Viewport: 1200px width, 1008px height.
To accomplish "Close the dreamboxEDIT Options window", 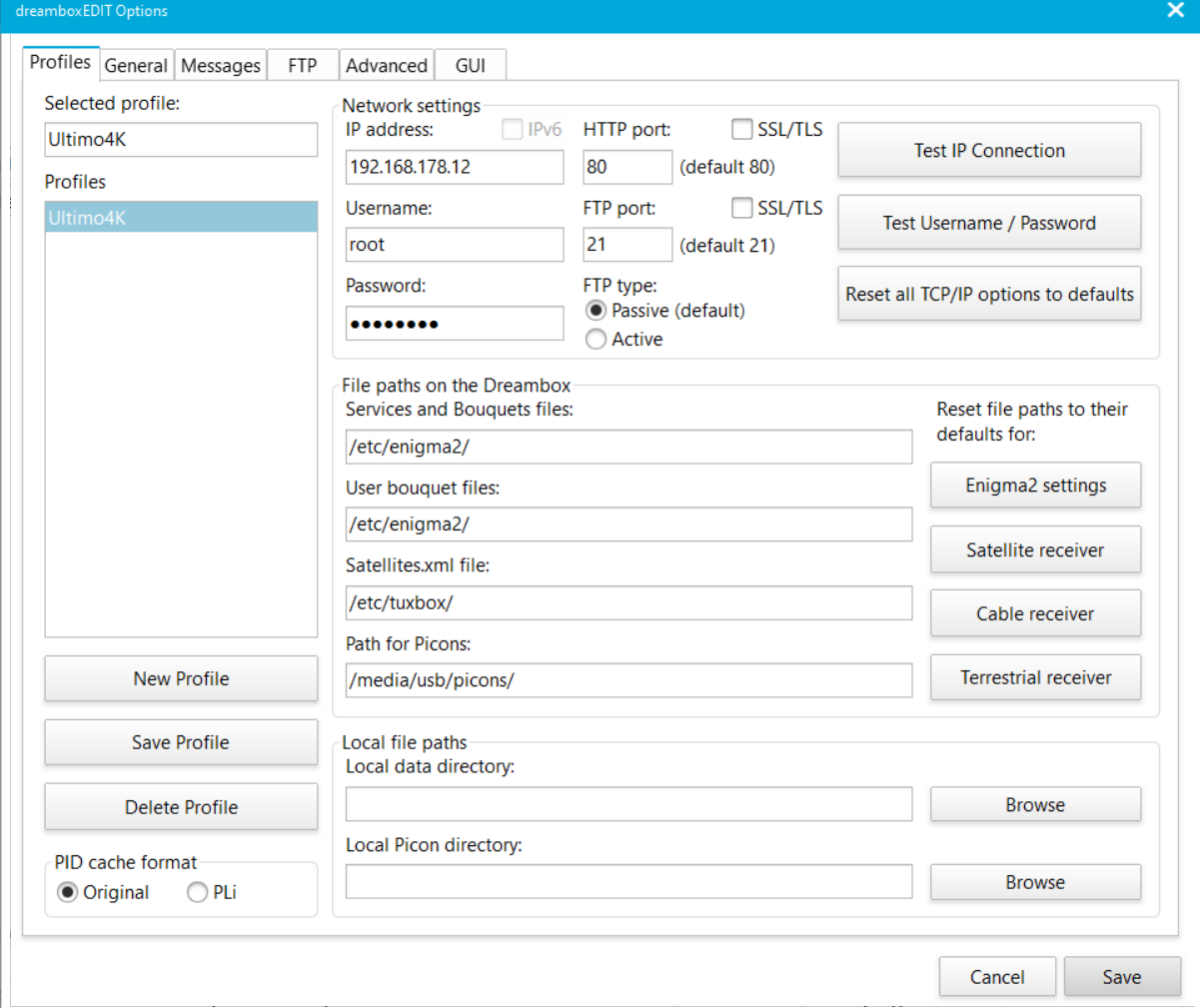I will click(x=1175, y=11).
